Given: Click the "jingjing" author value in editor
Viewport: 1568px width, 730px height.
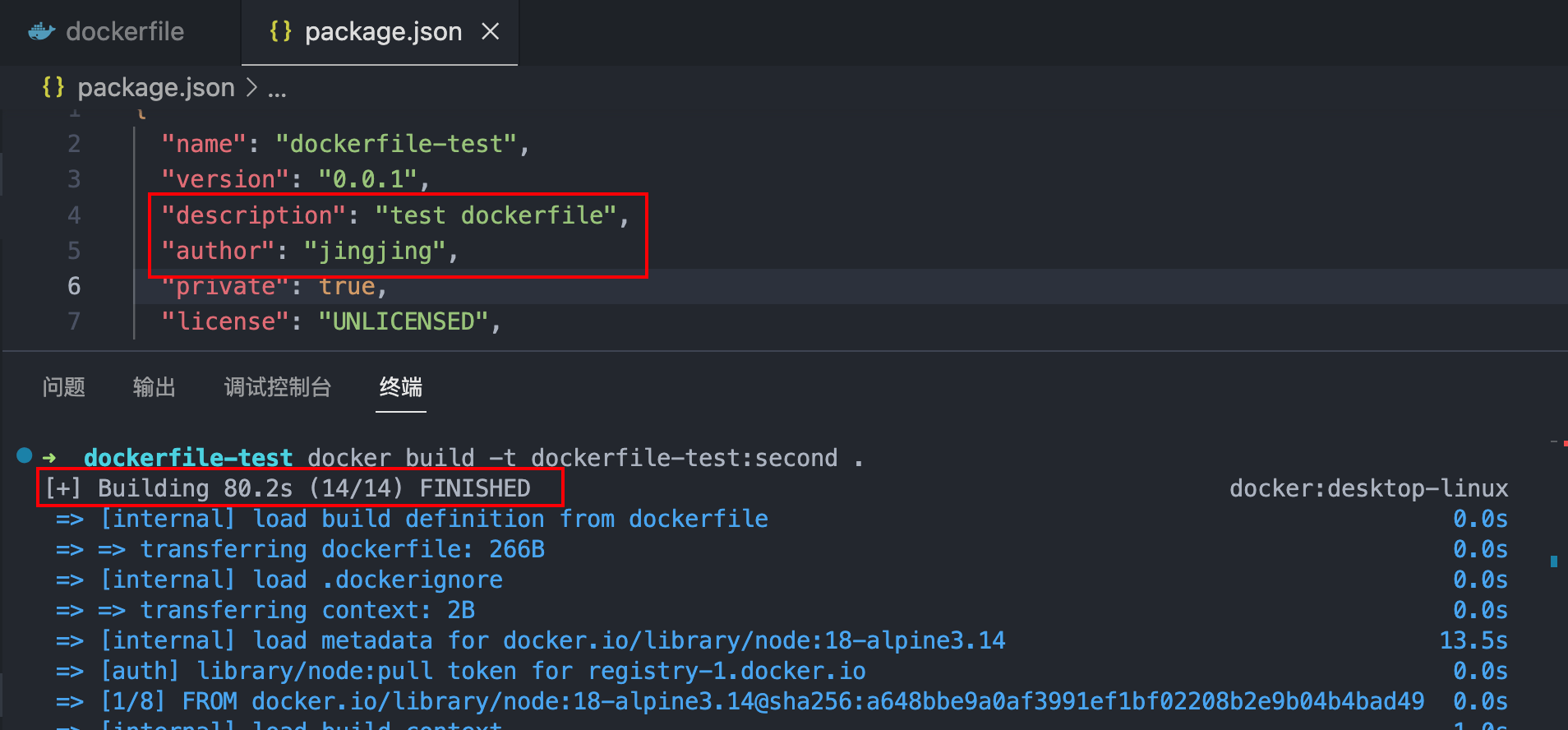Looking at the screenshot, I should (x=375, y=251).
